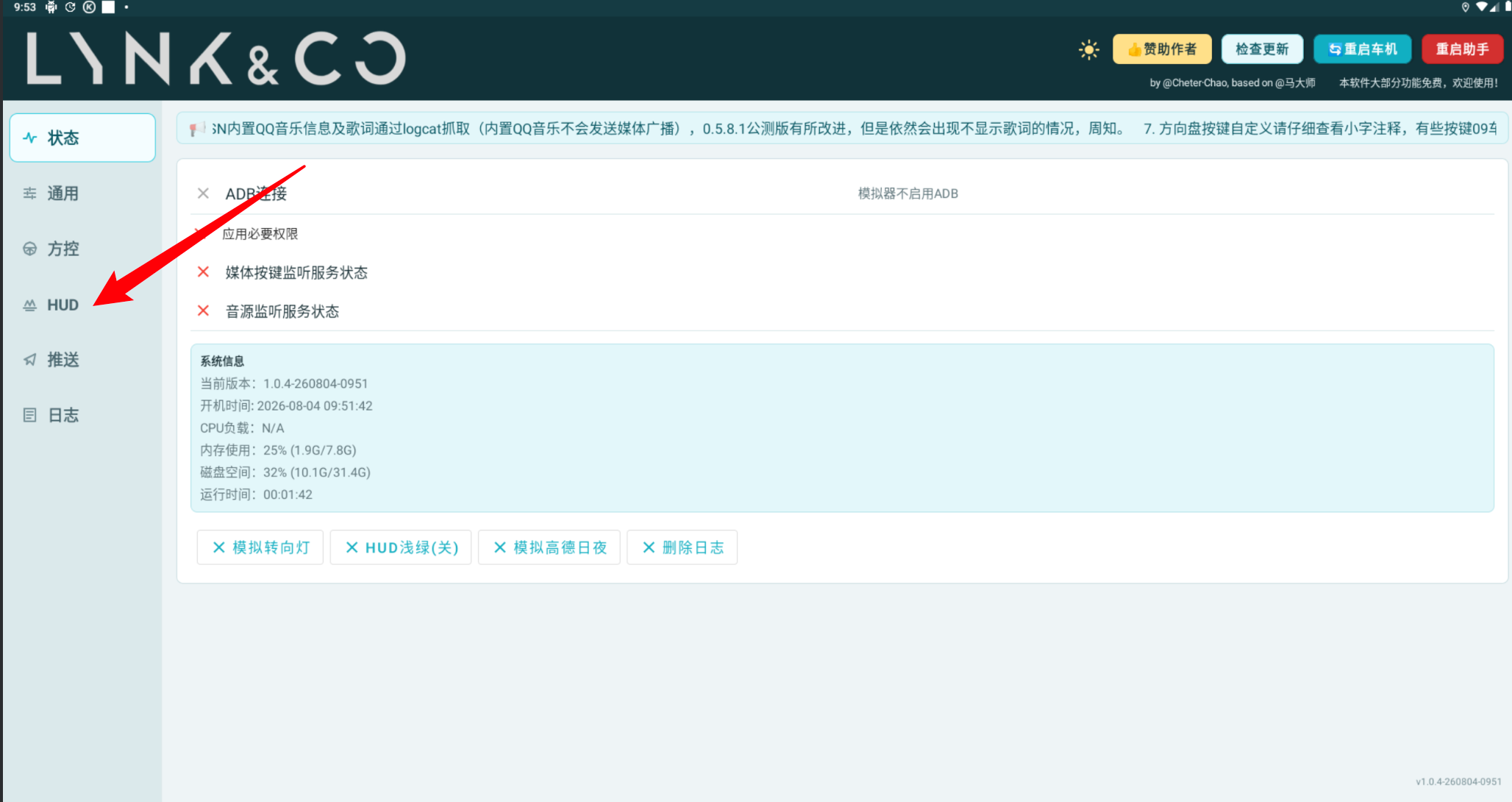The height and width of the screenshot is (802, 1512).
Task: Click the 媒体按键监听服务状态 label
Action: coord(296,272)
